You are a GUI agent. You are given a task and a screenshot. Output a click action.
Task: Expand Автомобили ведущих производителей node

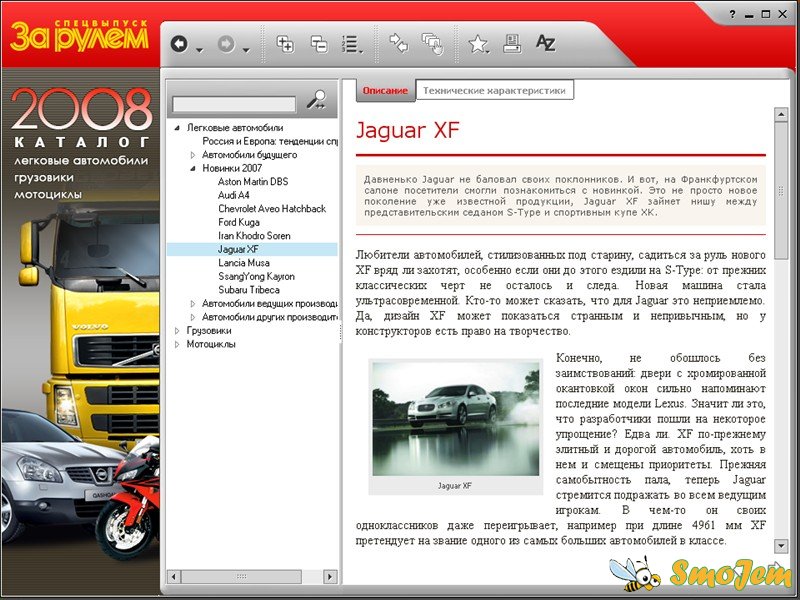(193, 304)
